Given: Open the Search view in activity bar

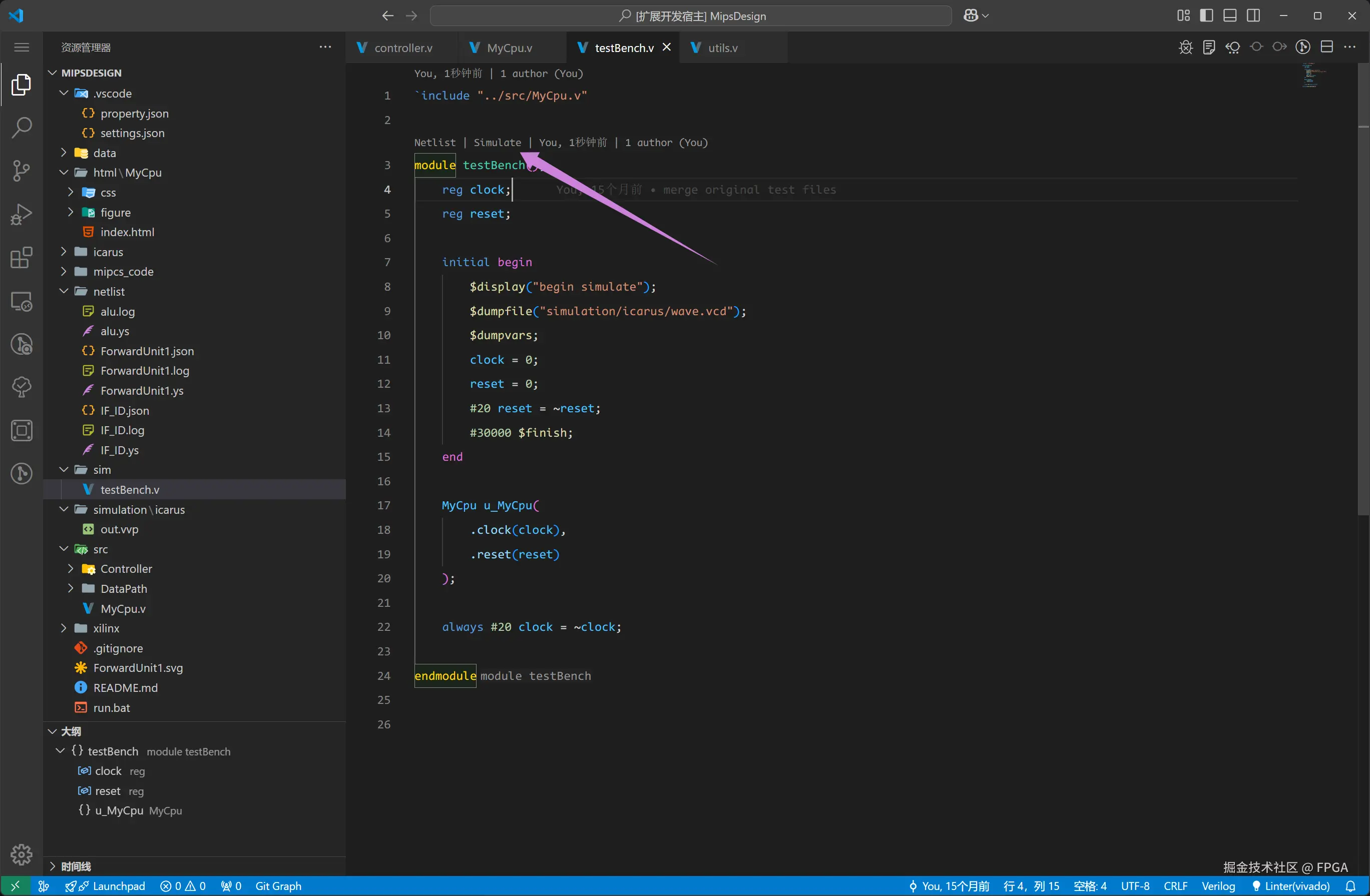Looking at the screenshot, I should [x=22, y=128].
